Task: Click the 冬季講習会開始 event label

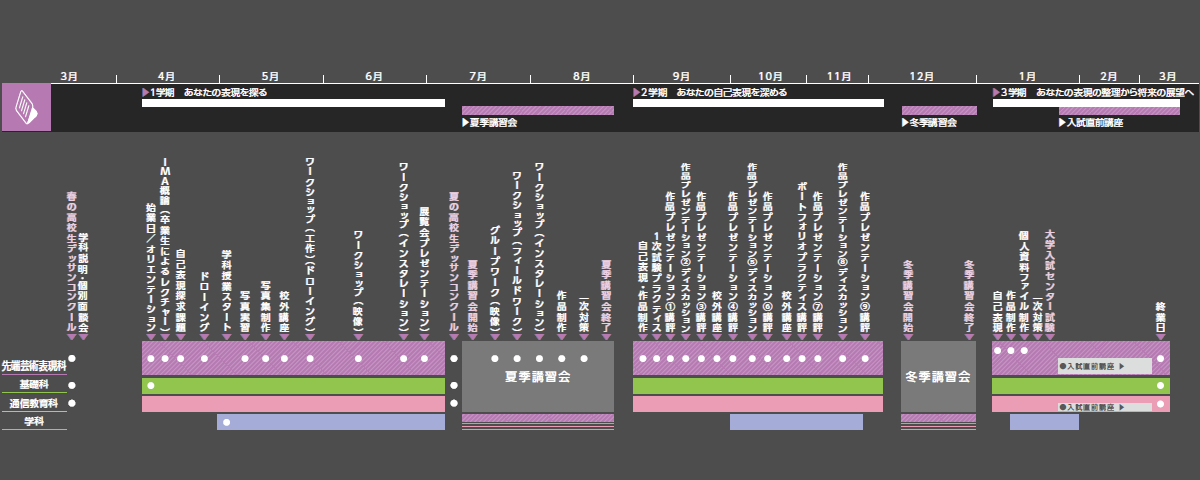Action: (908, 297)
